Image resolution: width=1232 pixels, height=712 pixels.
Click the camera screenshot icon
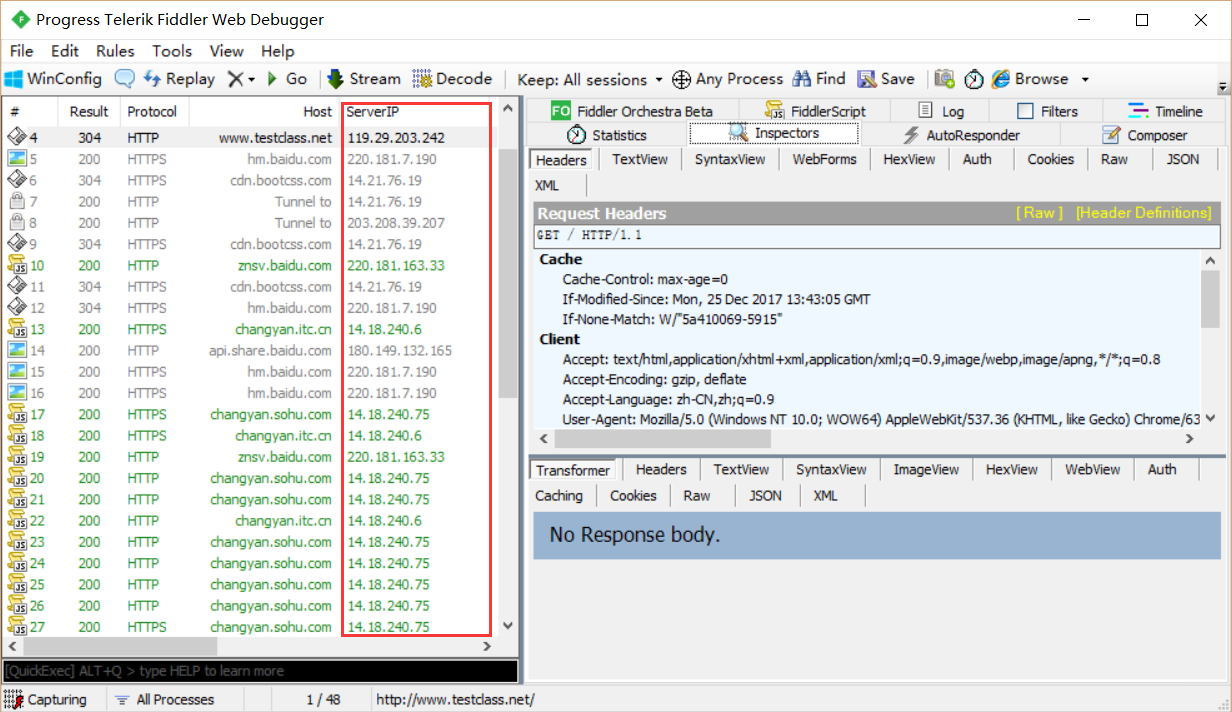point(944,79)
